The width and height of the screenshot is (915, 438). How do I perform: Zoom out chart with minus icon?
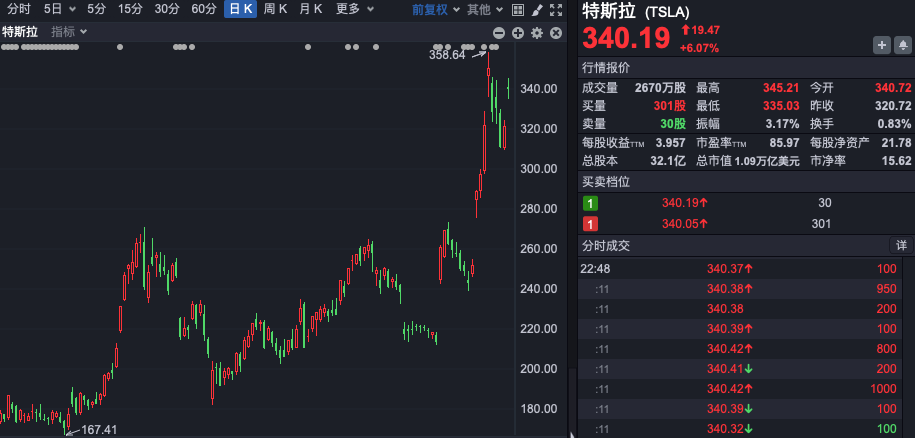click(498, 33)
